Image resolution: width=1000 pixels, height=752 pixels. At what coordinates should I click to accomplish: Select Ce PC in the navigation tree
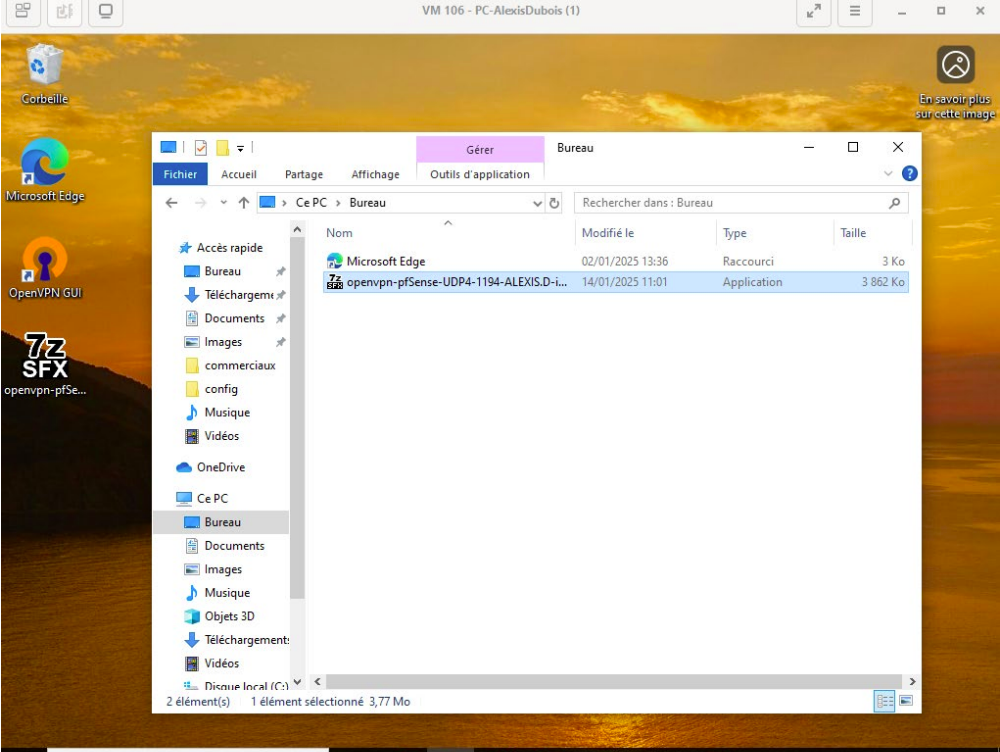pos(202,499)
